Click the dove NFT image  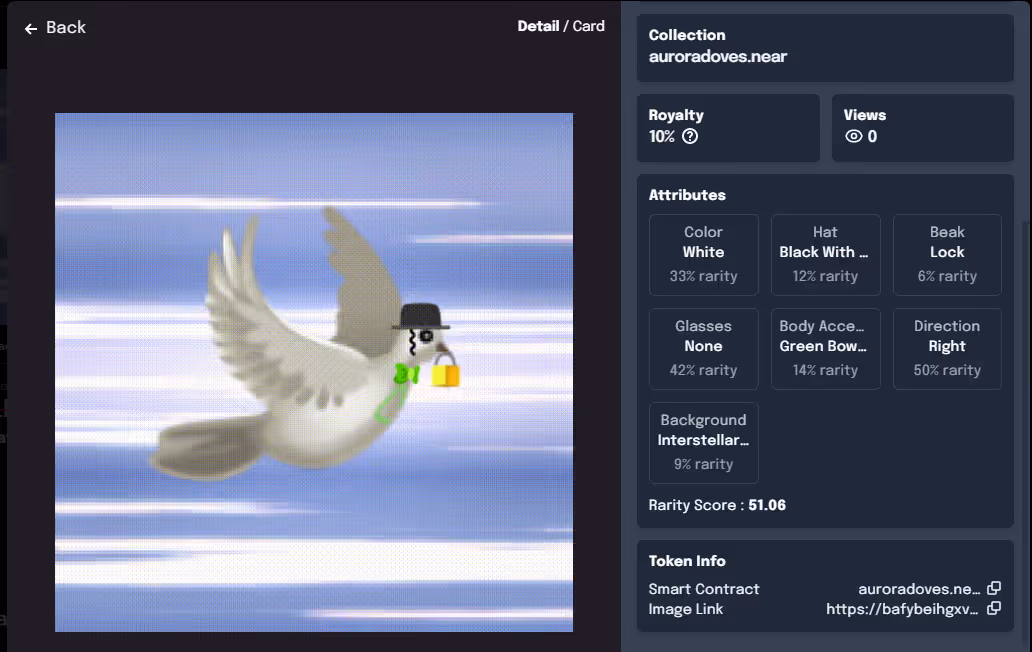pos(314,372)
